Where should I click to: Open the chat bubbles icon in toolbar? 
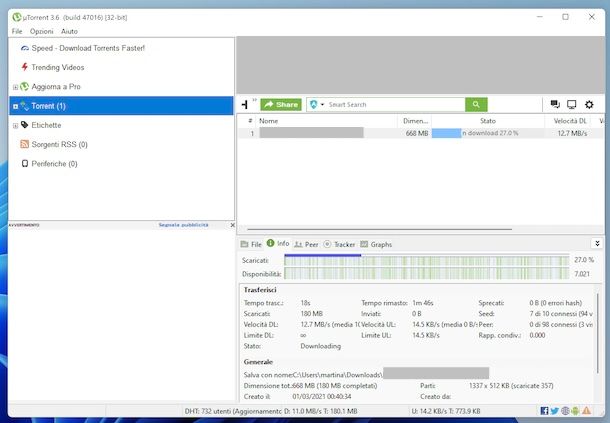[555, 104]
